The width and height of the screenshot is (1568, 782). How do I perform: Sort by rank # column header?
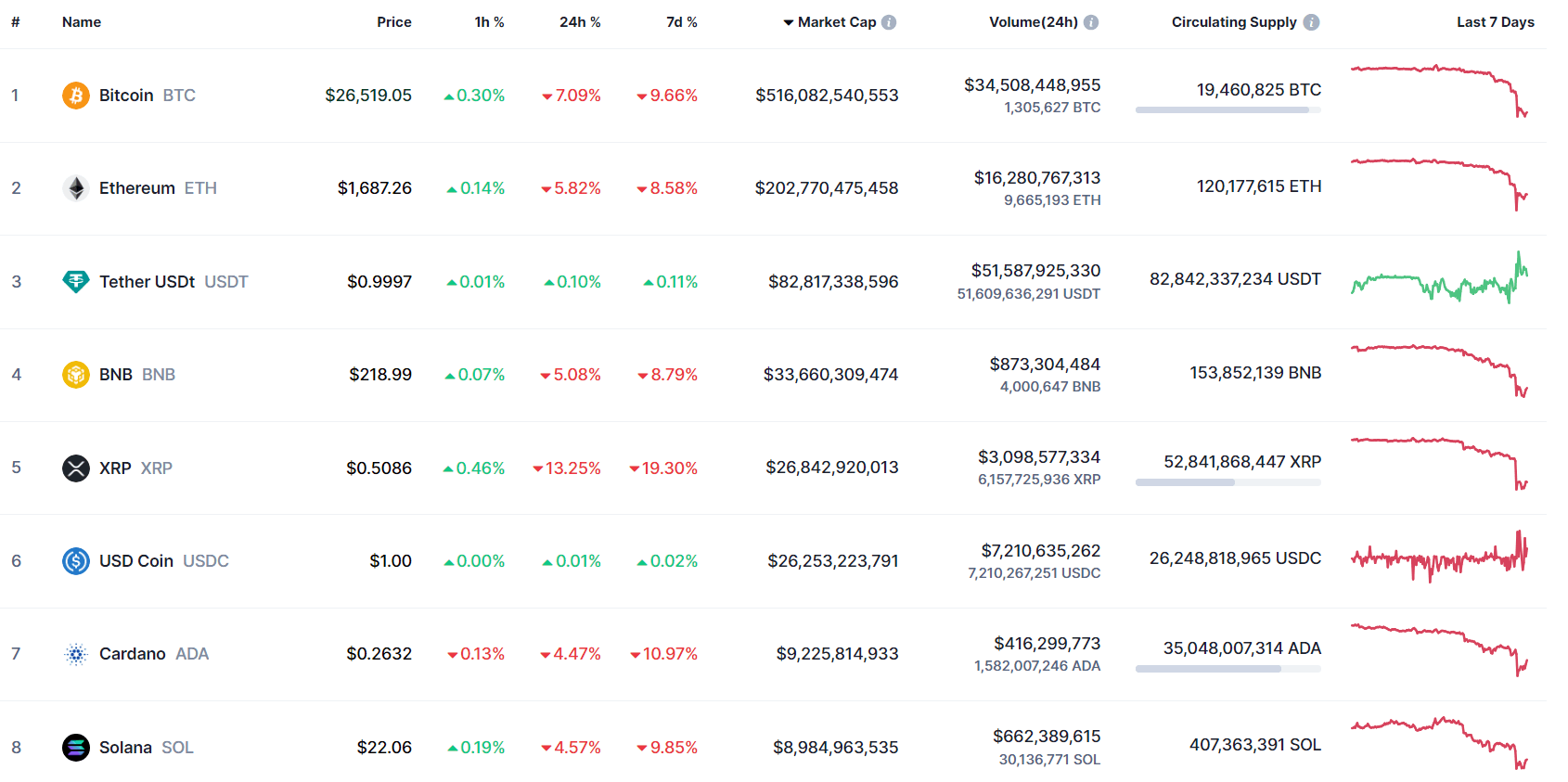pyautogui.click(x=16, y=22)
